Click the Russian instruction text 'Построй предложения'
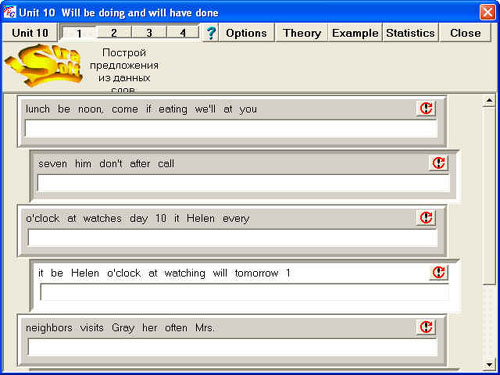The width and height of the screenshot is (500, 375). pos(124,59)
